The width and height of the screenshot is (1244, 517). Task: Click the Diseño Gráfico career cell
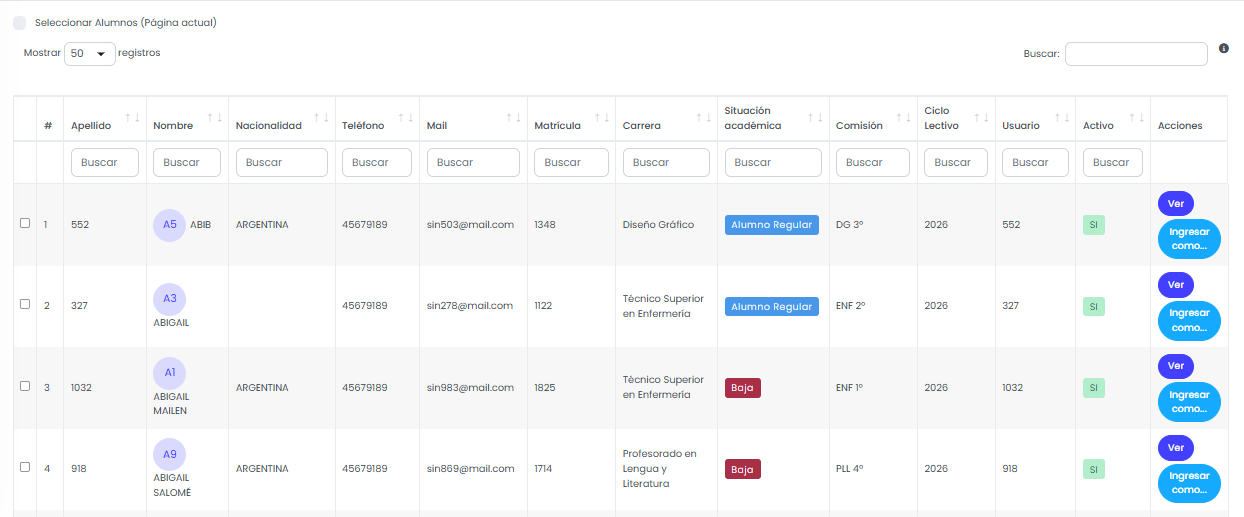tap(658, 225)
